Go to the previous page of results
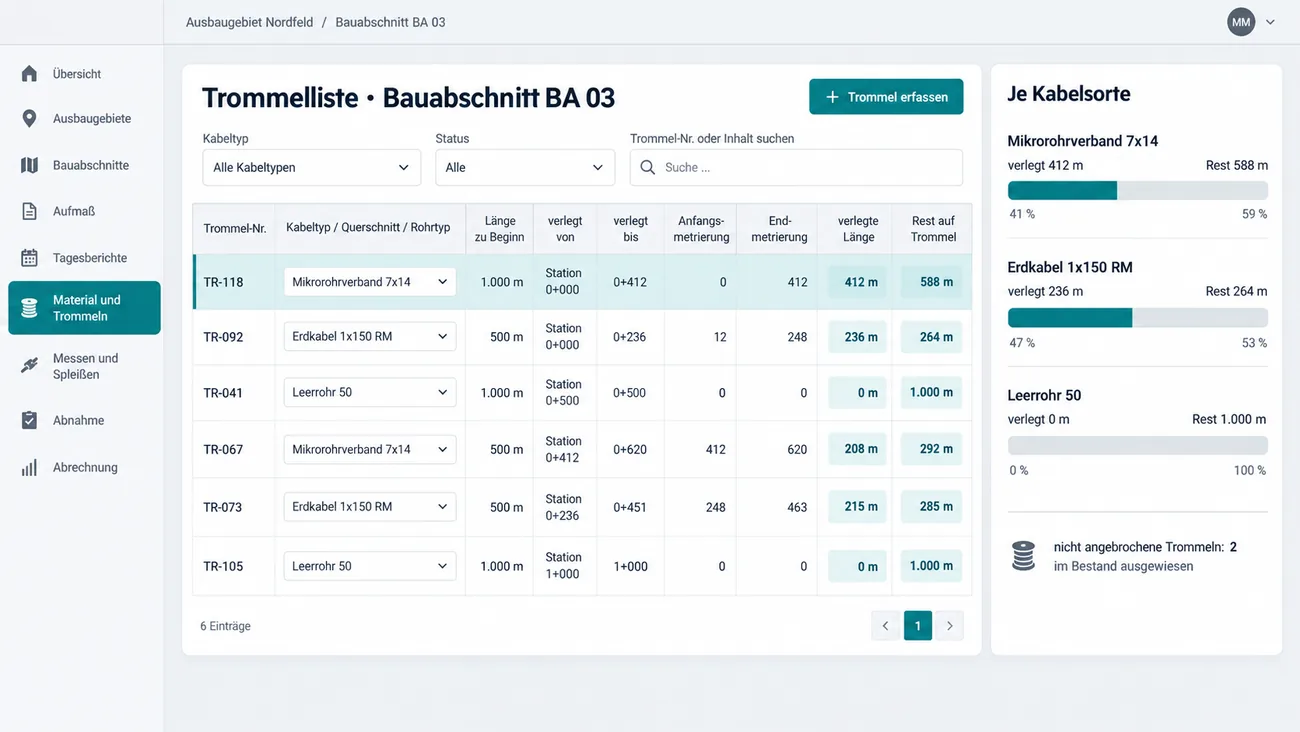The image size is (1300, 732). 885,626
